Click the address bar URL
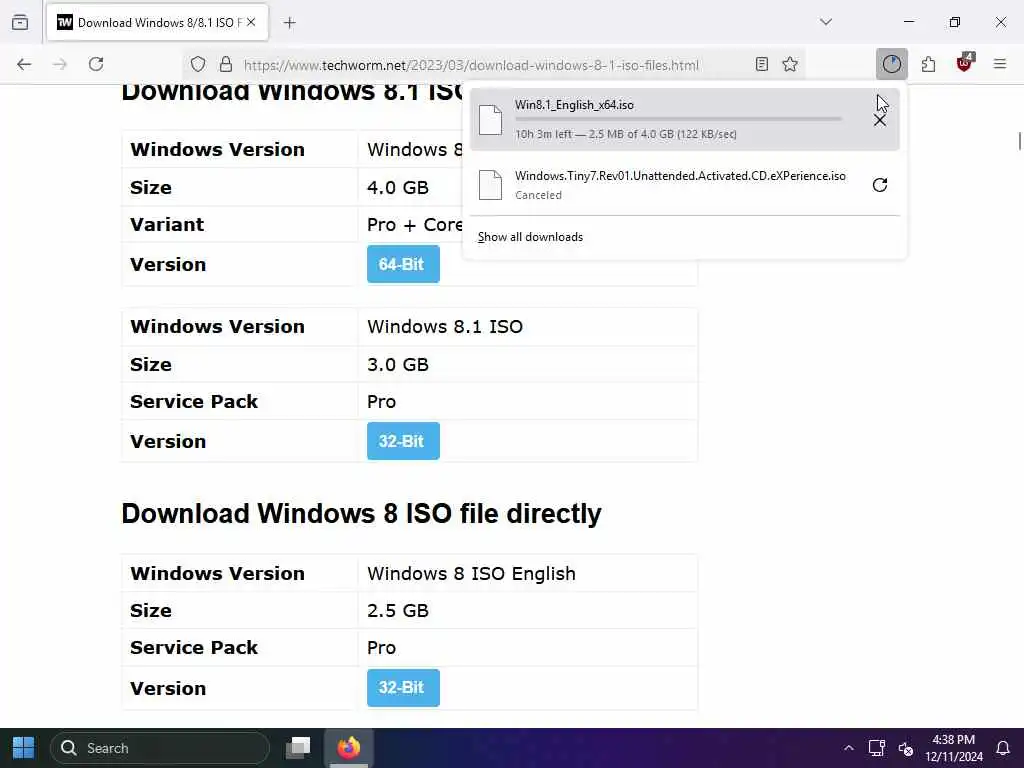This screenshot has height=768, width=1024. tap(471, 65)
